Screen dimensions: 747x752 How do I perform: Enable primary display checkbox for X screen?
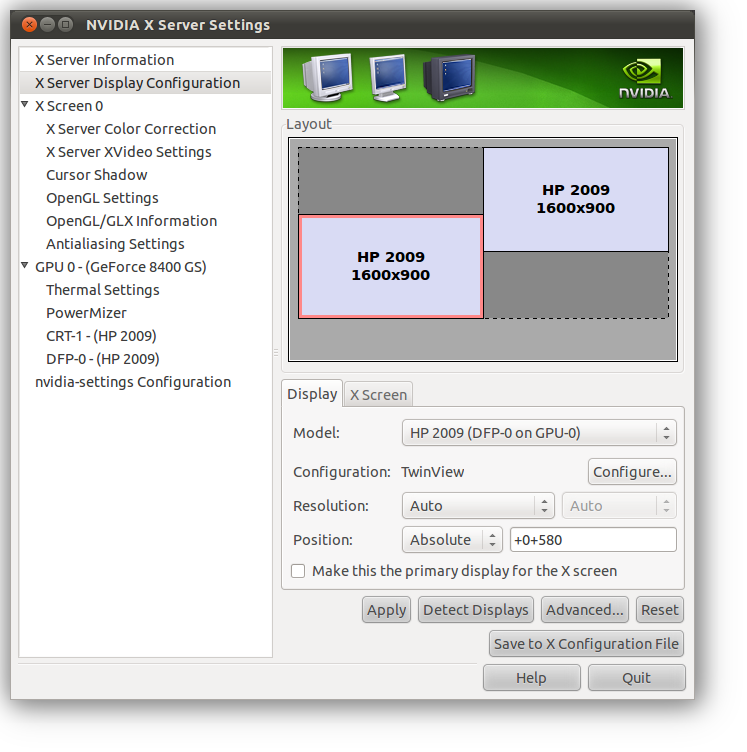tap(298, 571)
